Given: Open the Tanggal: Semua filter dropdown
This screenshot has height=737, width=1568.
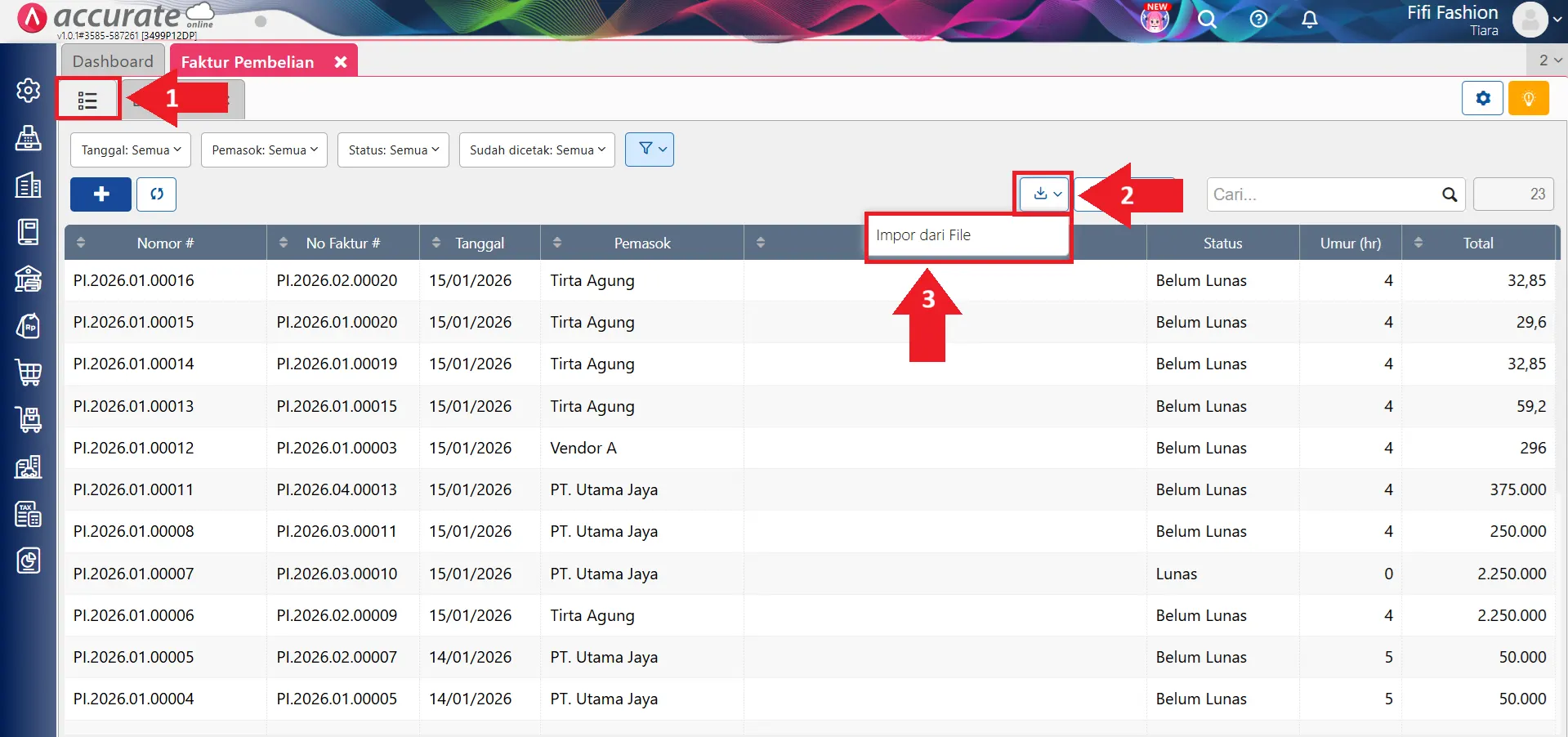Looking at the screenshot, I should pyautogui.click(x=129, y=150).
